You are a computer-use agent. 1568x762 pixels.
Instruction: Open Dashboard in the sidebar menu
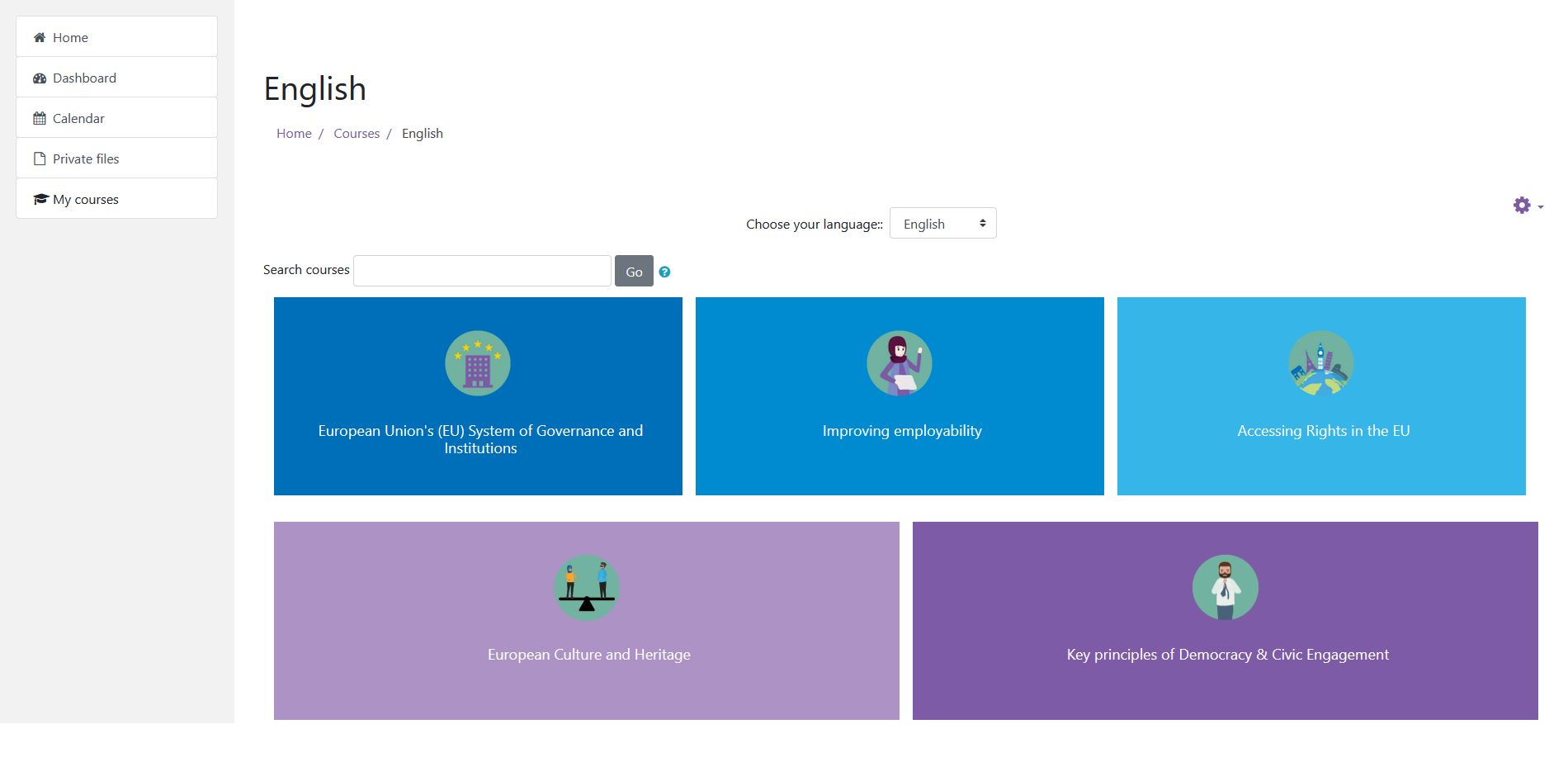(116, 78)
